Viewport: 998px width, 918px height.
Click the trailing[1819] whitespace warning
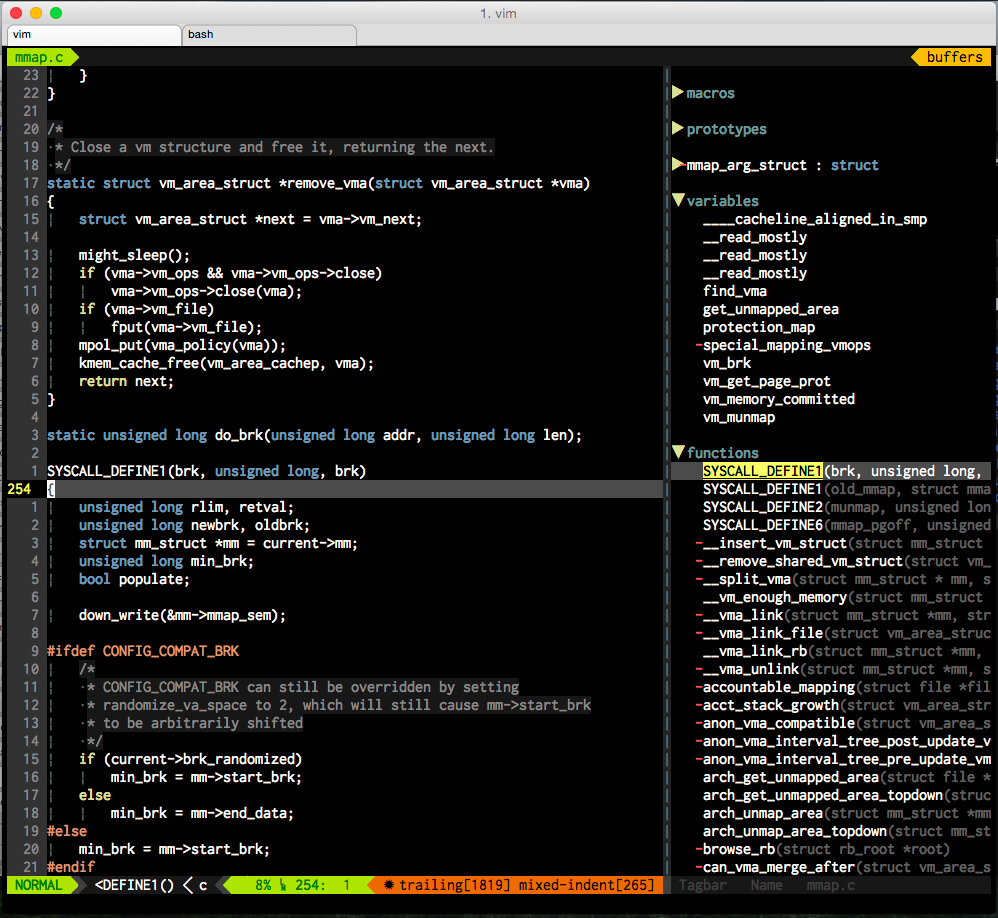(x=454, y=886)
